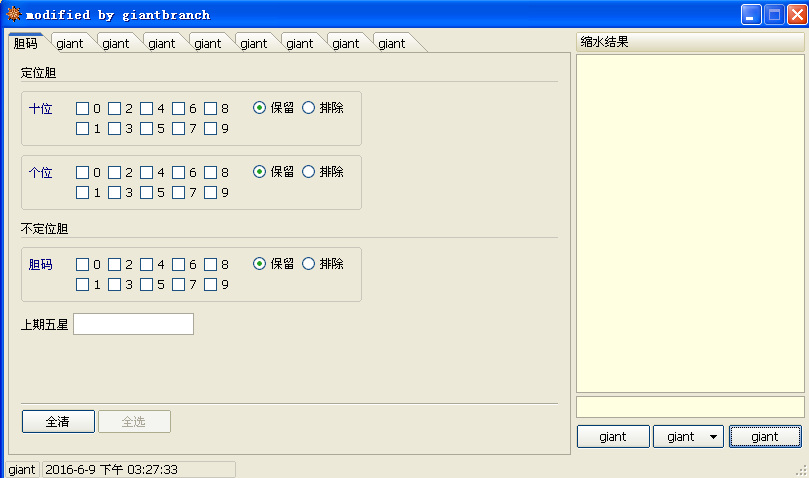The height and width of the screenshot is (478, 809).
Task: Click the resize grip in bottom-right corner
Action: pyautogui.click(x=801, y=470)
